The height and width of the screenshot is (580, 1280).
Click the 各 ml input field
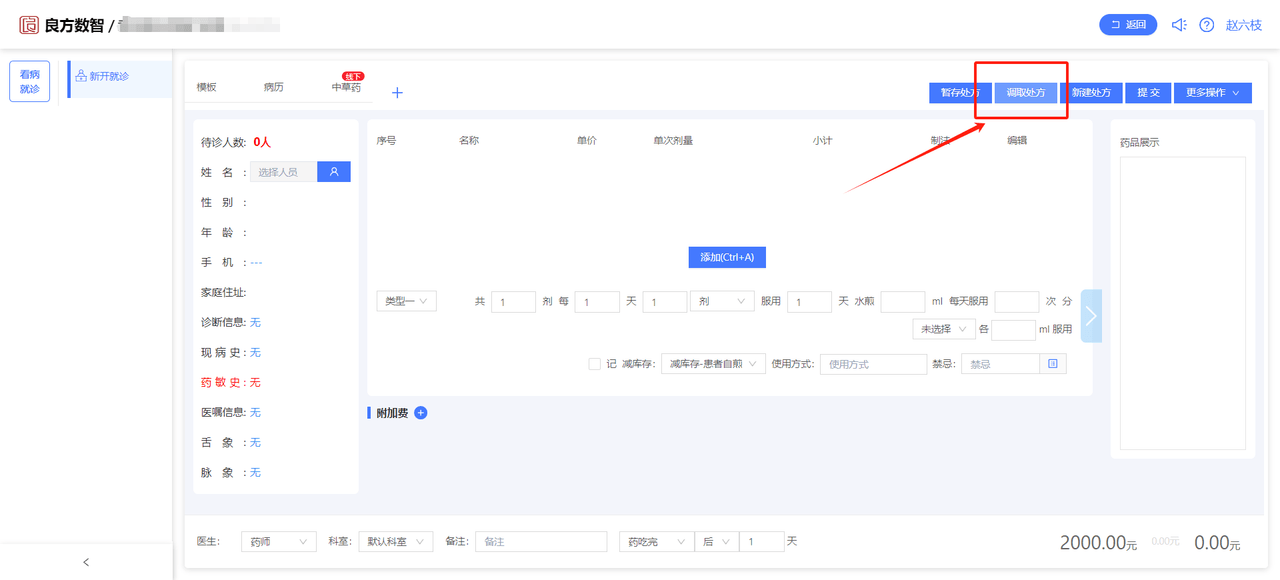tap(1014, 330)
